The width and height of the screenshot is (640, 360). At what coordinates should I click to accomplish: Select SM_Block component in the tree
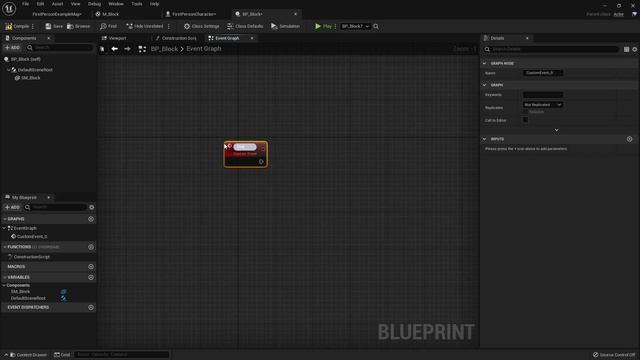tap(30, 78)
